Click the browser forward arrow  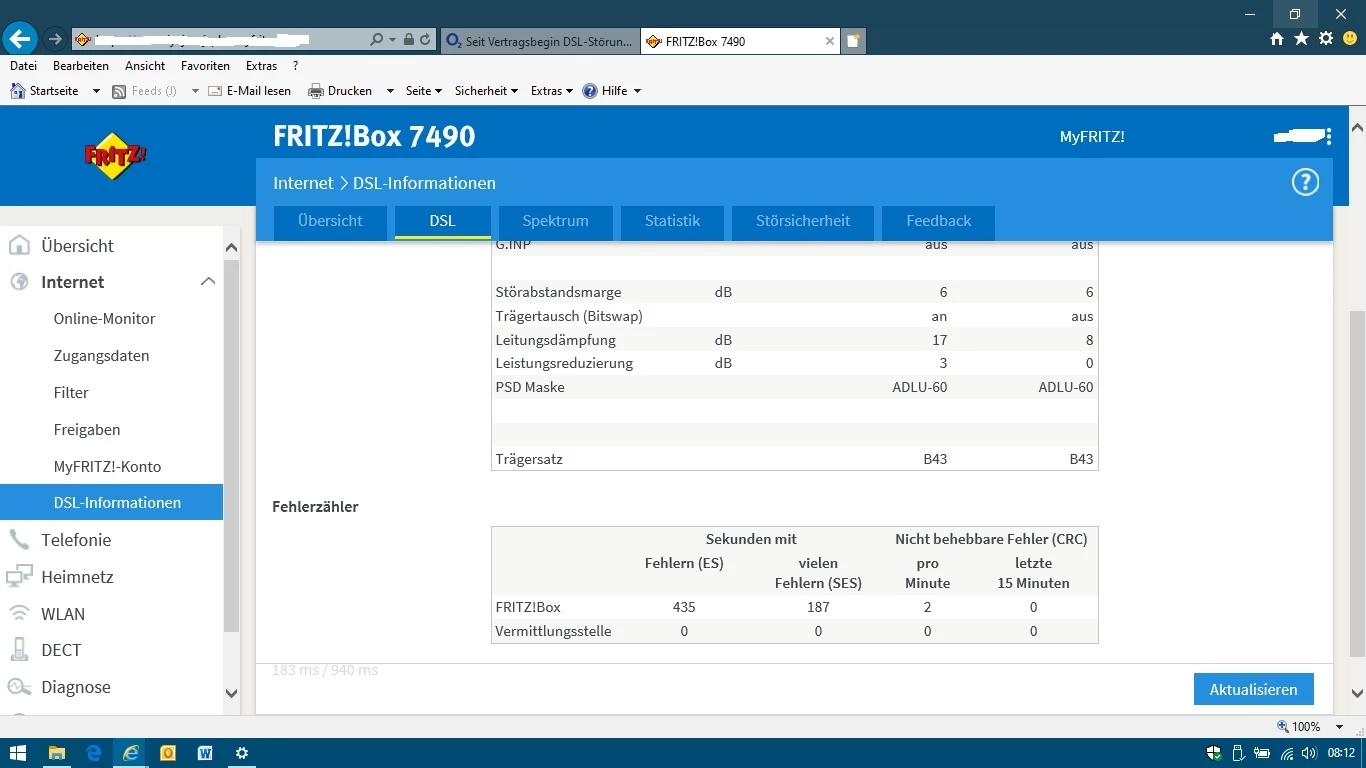coord(56,40)
